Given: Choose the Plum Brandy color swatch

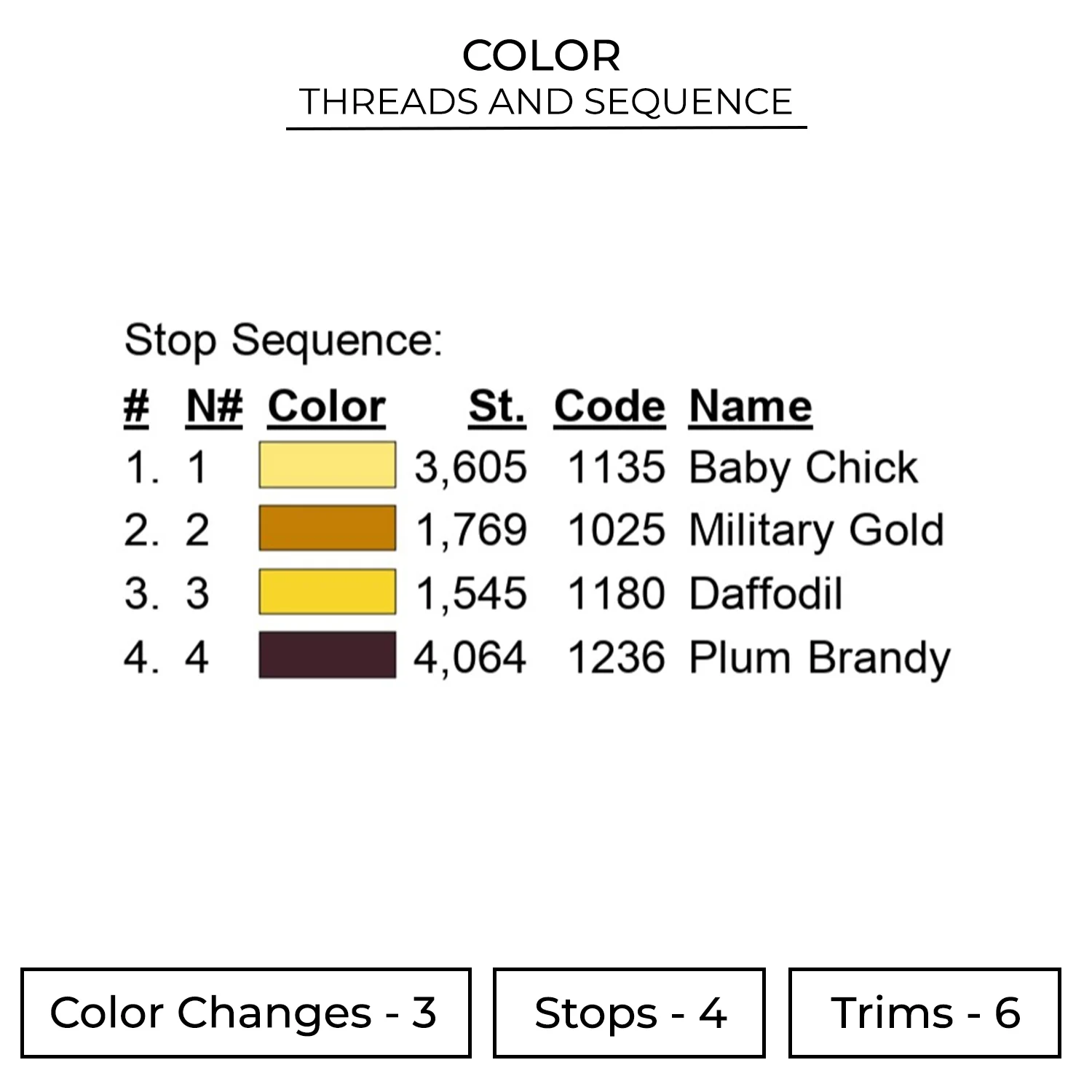Looking at the screenshot, I should 327,655.
